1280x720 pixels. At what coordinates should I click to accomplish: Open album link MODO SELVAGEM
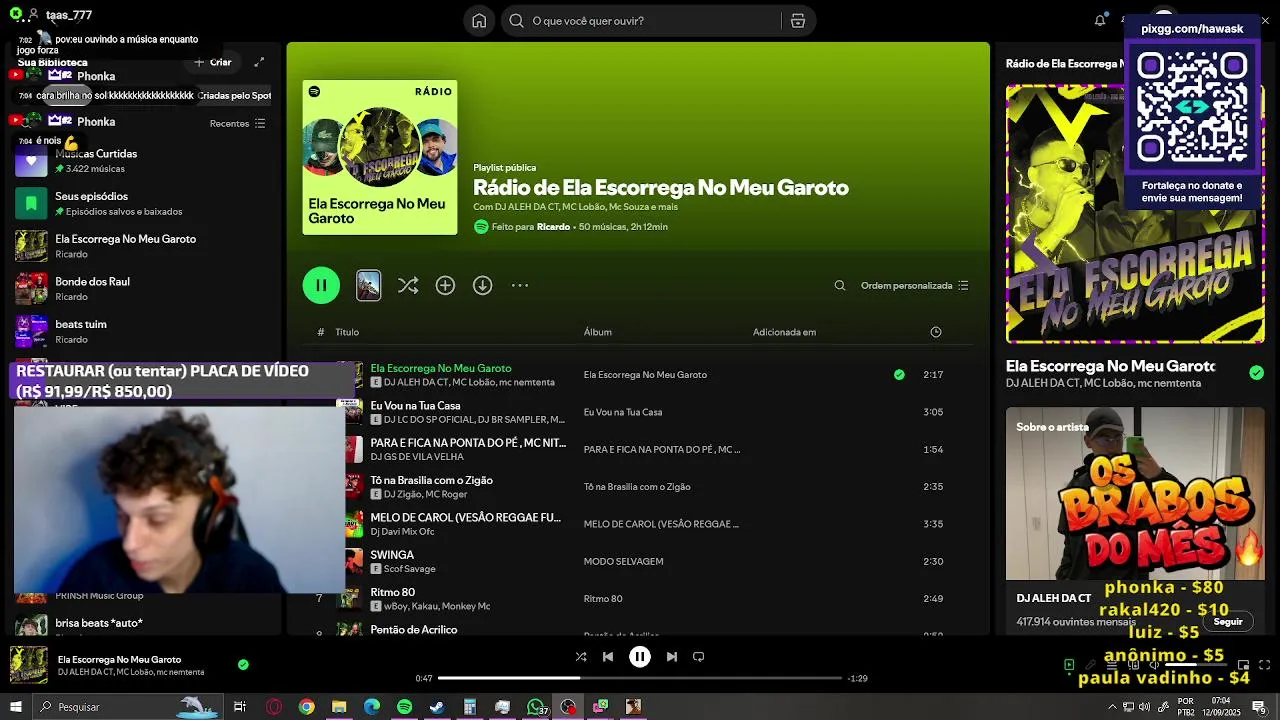click(623, 562)
